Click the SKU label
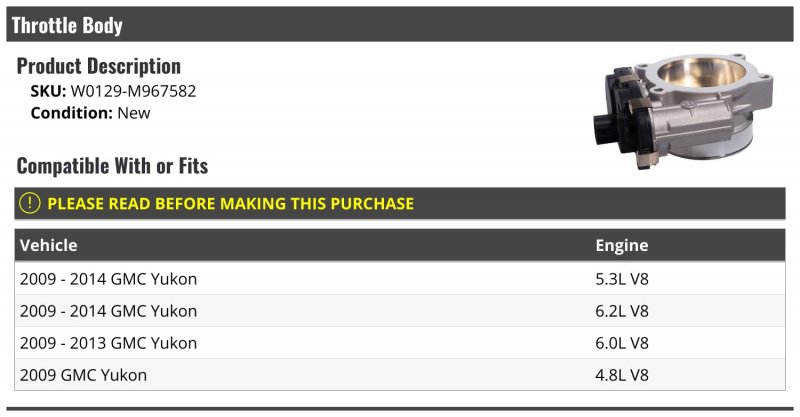 pos(48,91)
